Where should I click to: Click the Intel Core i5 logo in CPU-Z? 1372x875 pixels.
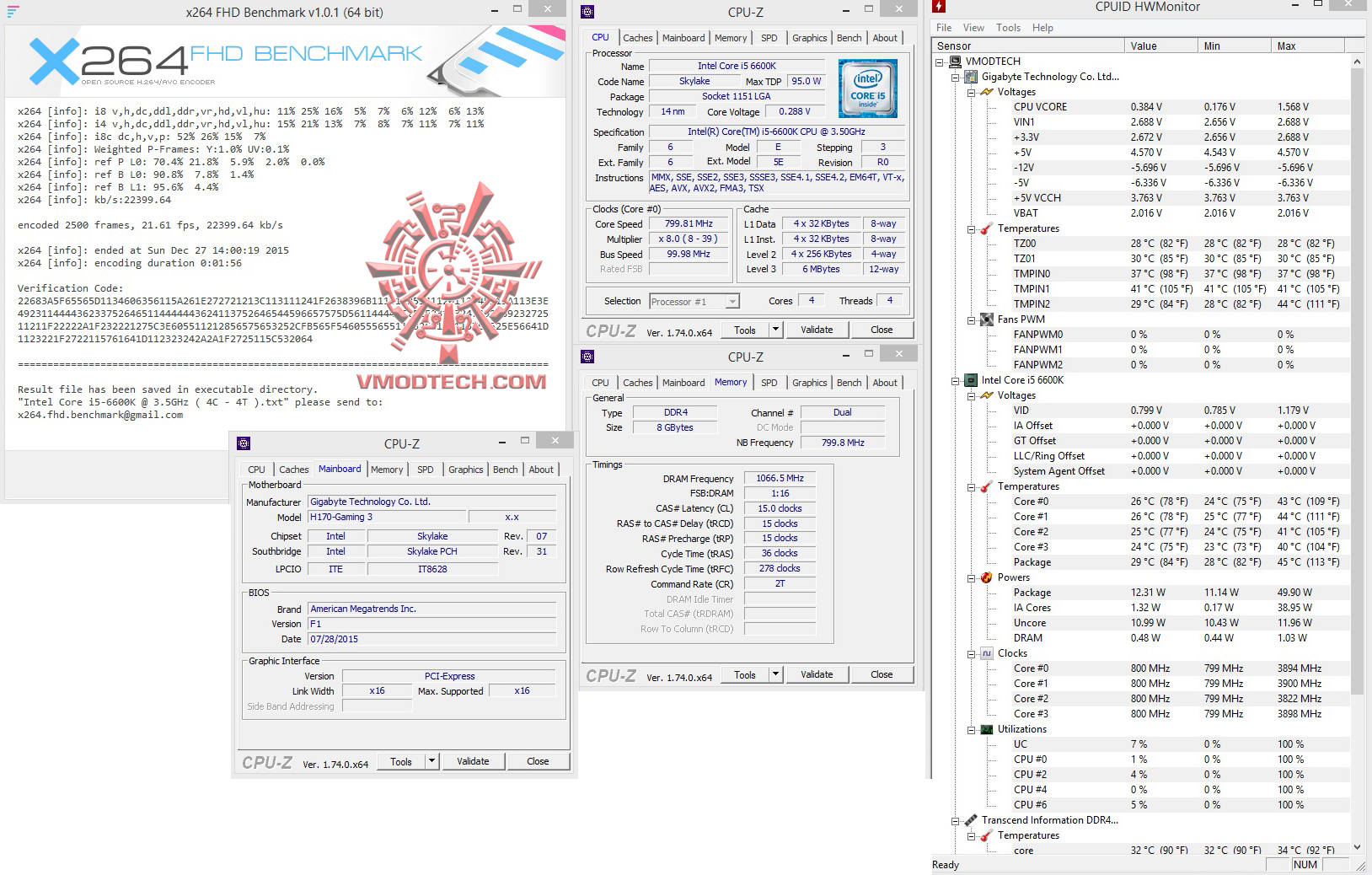coord(867,88)
